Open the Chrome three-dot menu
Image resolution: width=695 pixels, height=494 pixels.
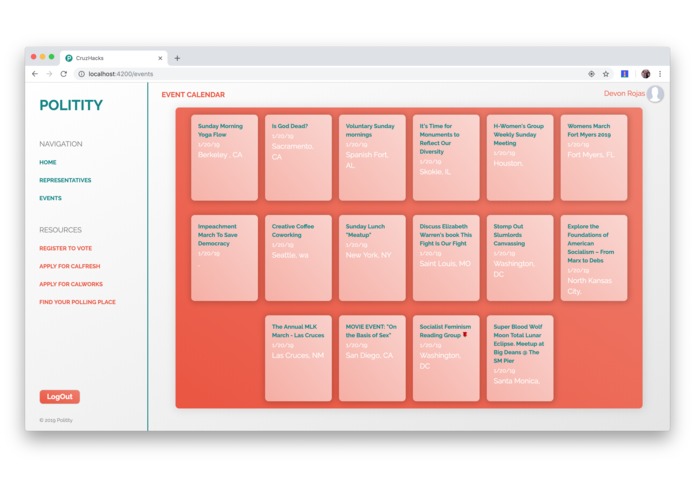pyautogui.click(x=660, y=74)
